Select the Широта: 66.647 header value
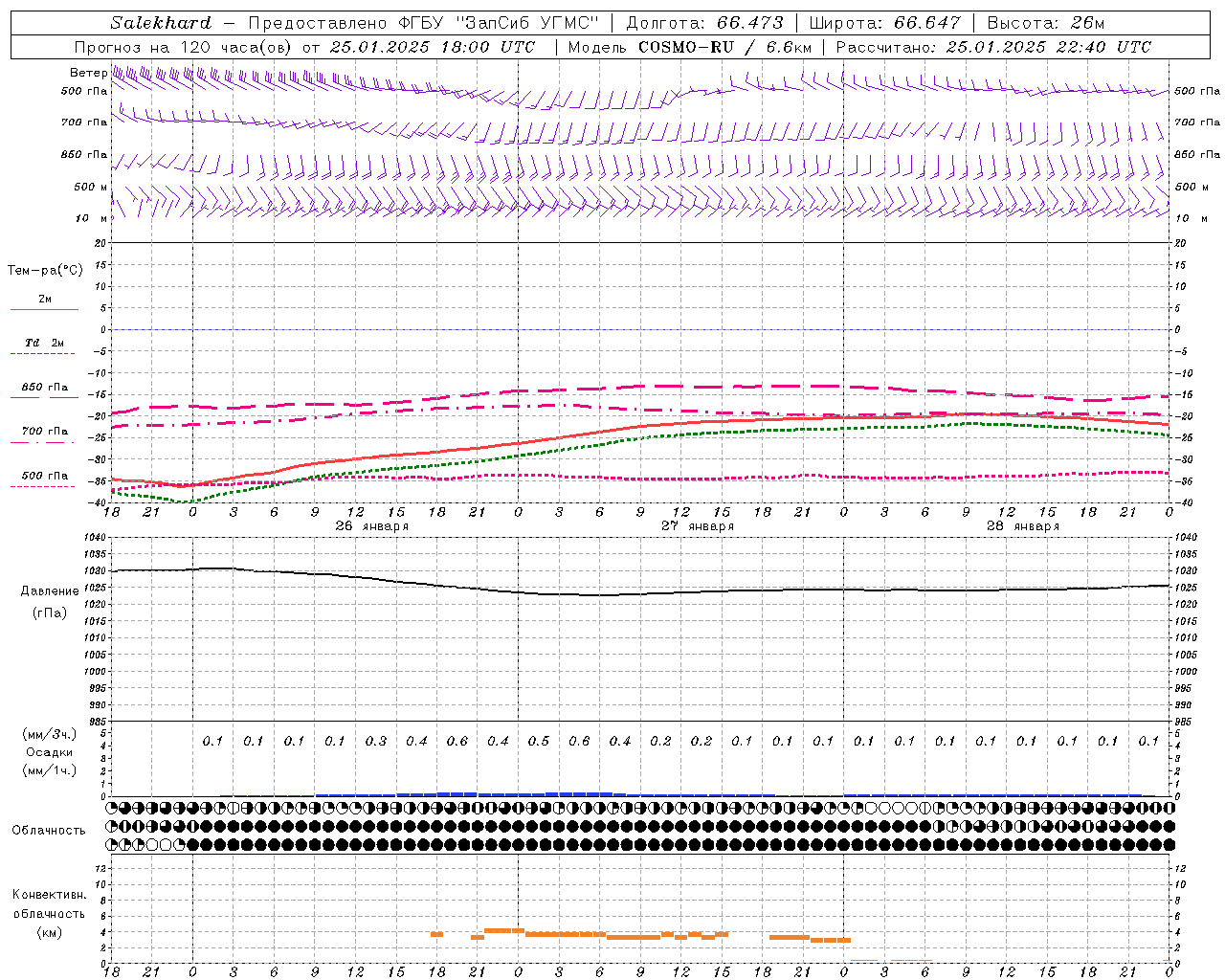 (x=885, y=23)
